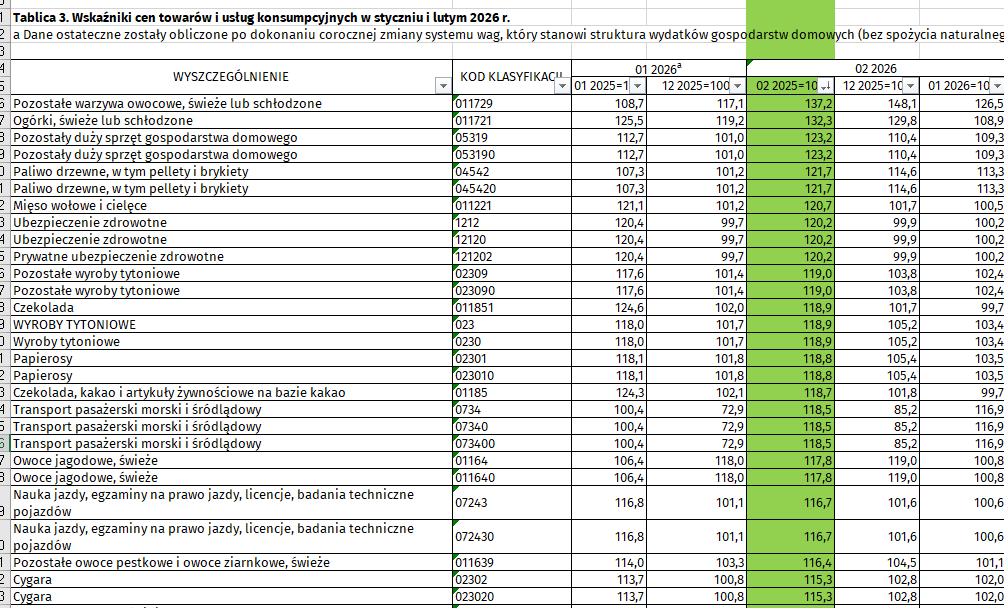
Task: Select code cell 011851
Action: [512, 307]
